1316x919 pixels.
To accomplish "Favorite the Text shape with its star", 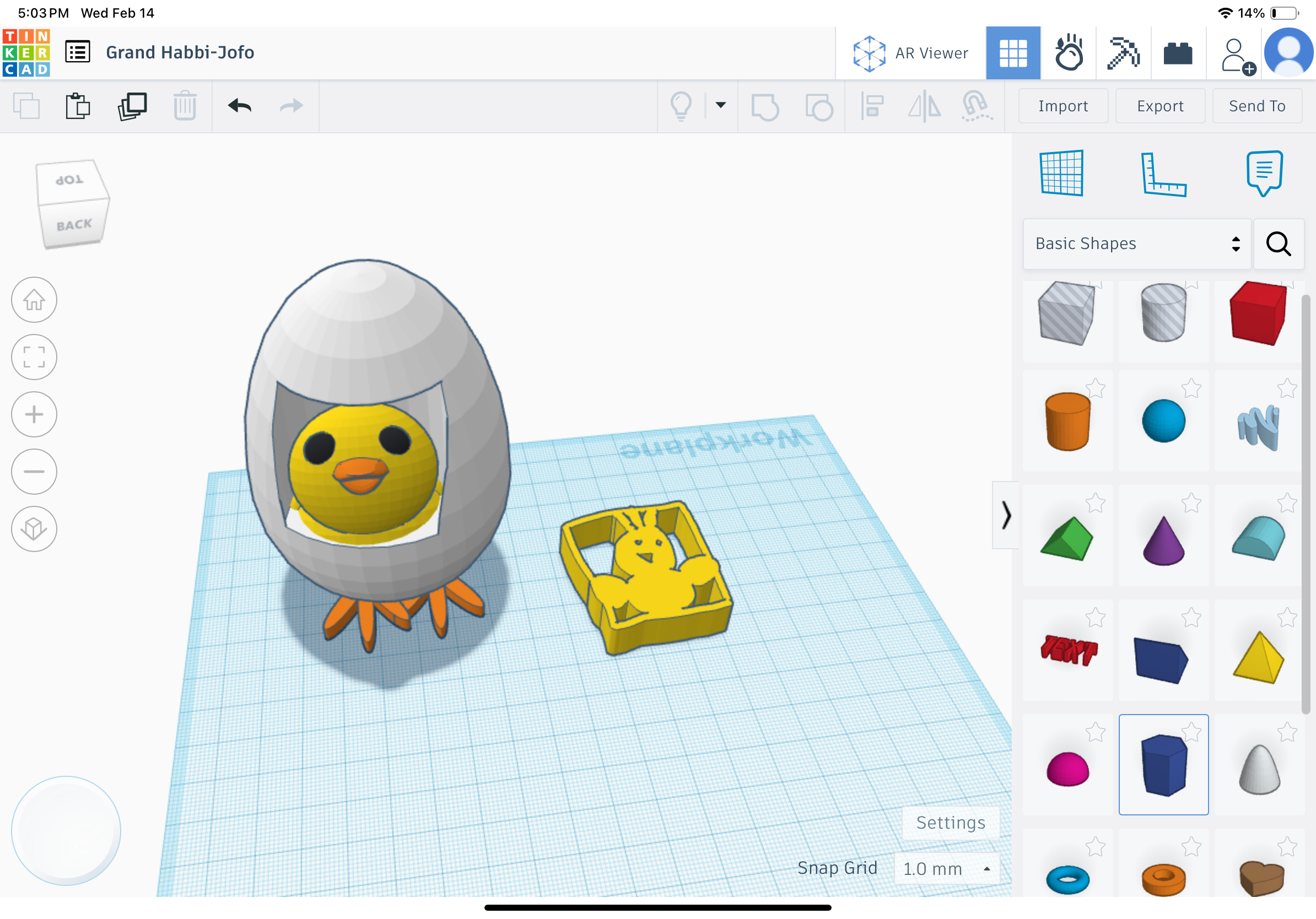I will (x=1096, y=618).
